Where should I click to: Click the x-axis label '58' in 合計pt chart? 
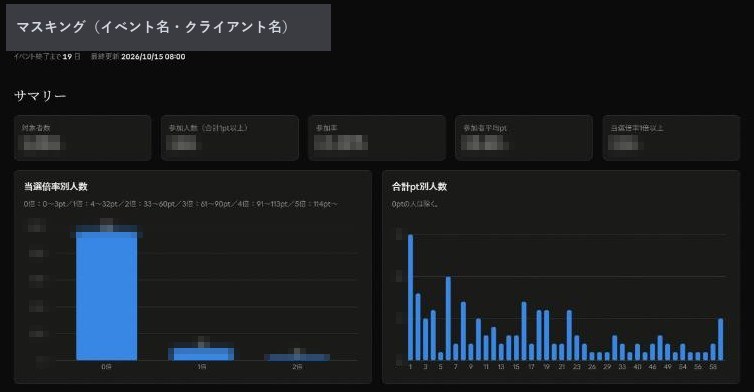coord(713,367)
